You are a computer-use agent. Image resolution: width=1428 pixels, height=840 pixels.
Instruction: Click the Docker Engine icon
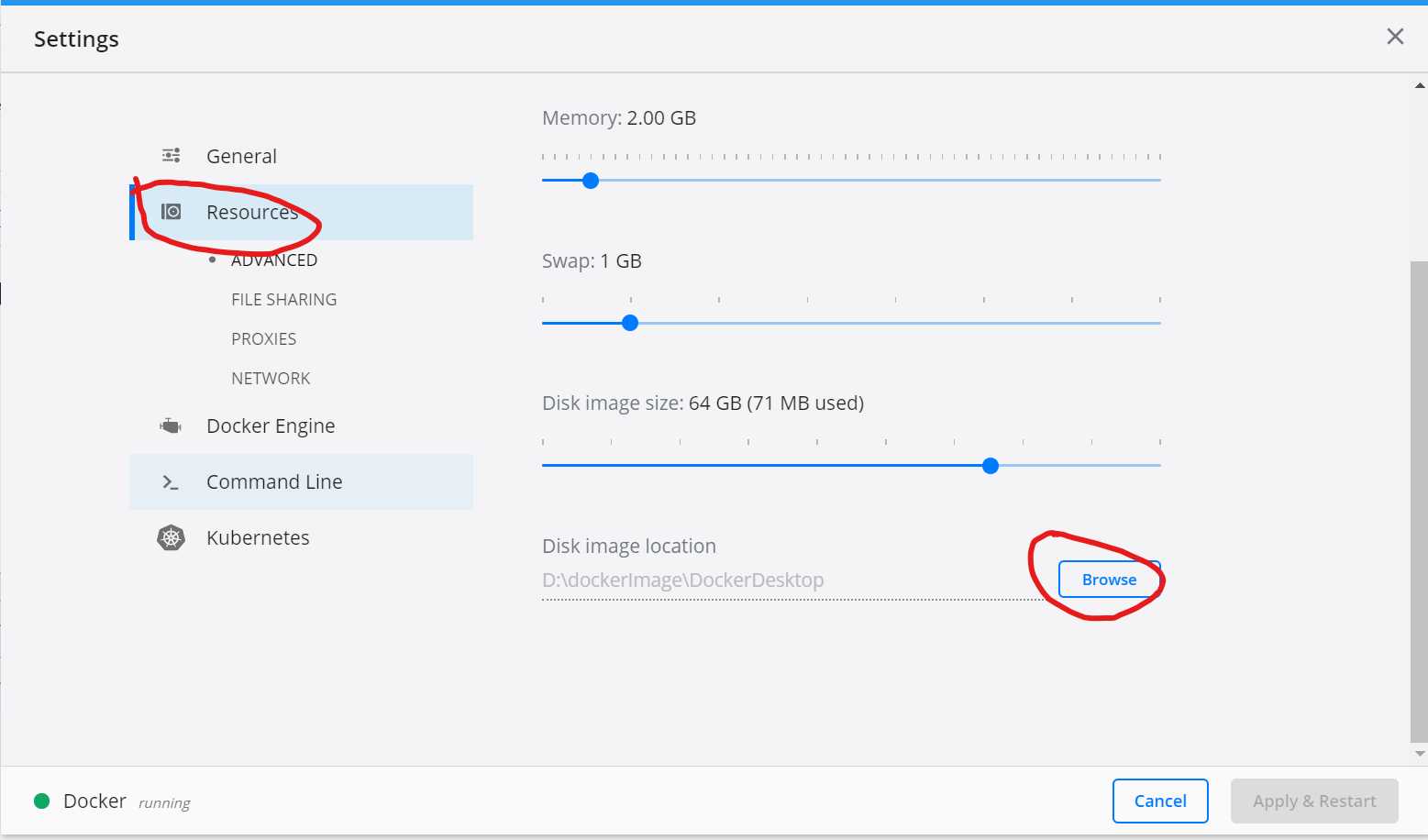pos(171,426)
